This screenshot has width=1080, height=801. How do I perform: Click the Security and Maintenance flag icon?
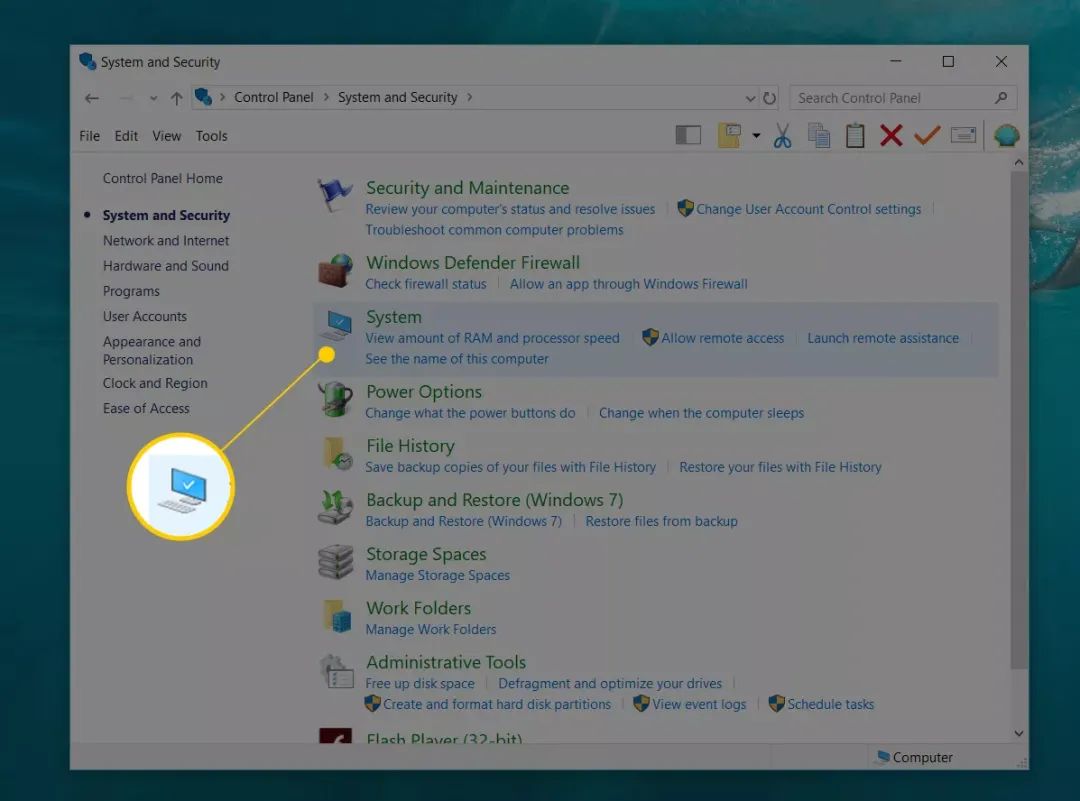pos(335,195)
